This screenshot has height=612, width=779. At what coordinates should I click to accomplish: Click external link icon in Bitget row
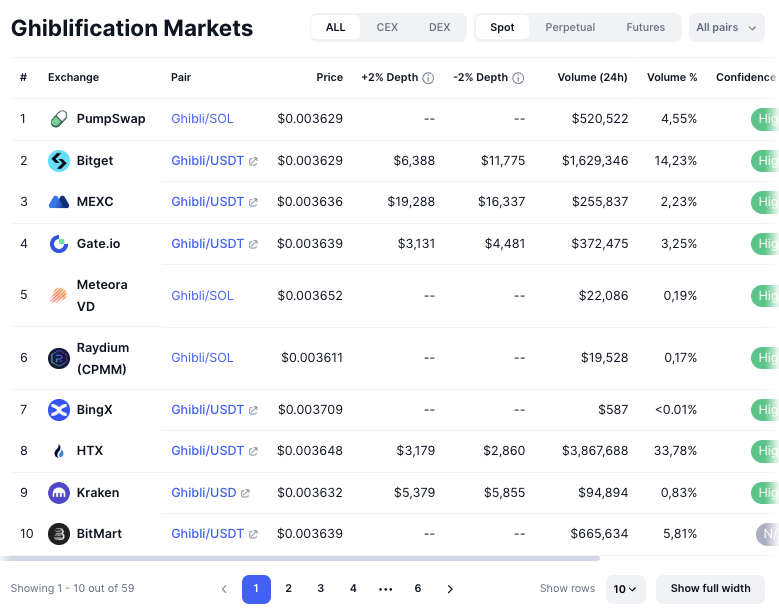click(x=253, y=161)
